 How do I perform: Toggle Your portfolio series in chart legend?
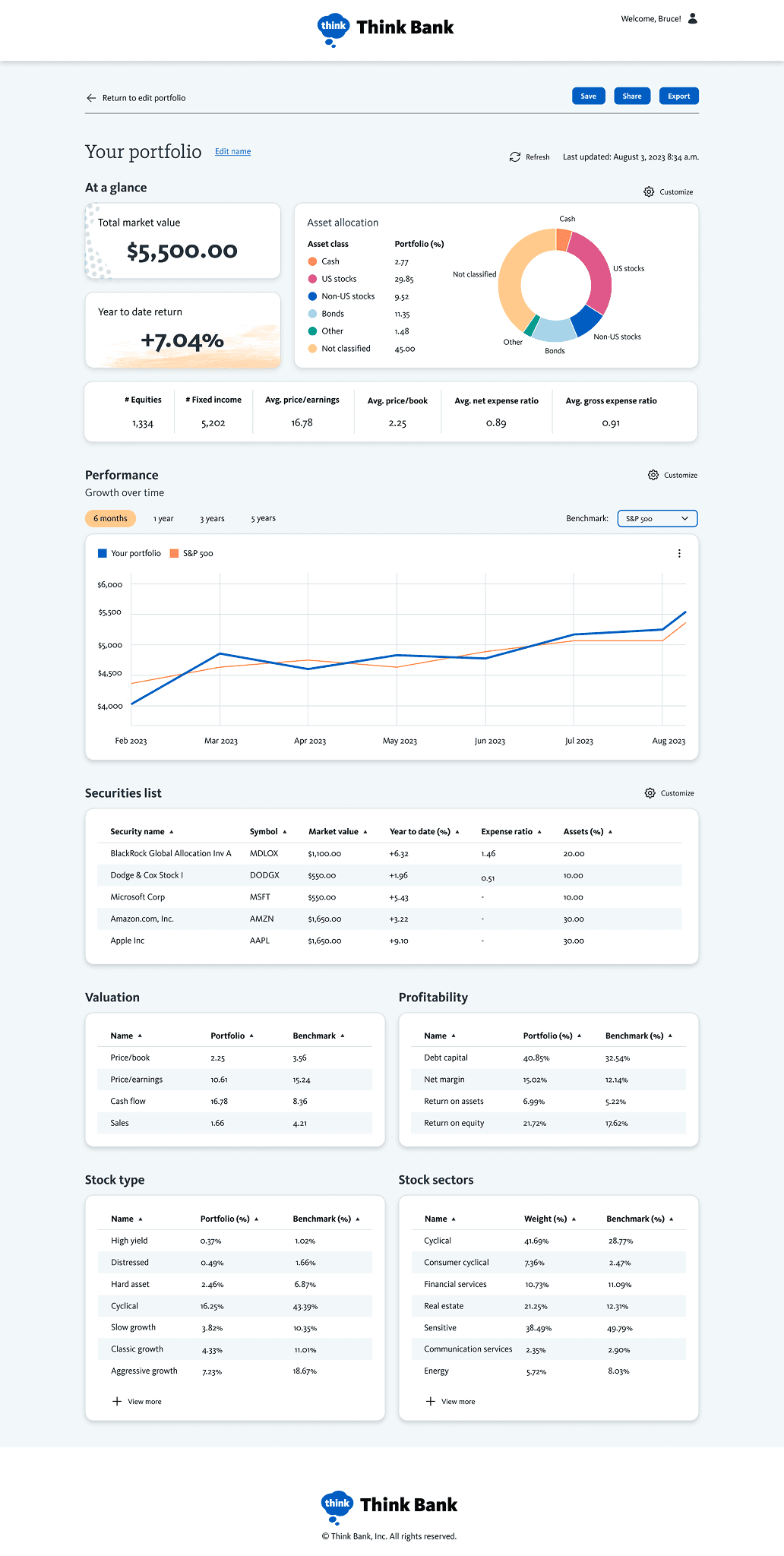tap(129, 553)
